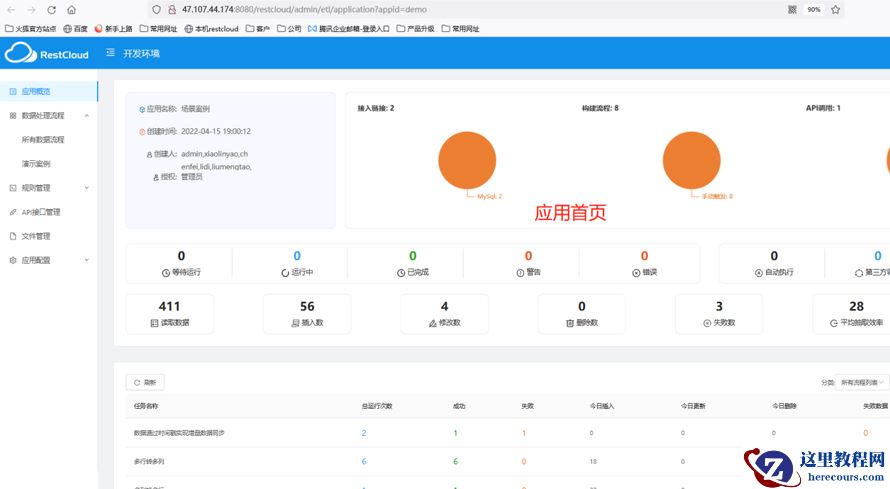The image size is (890, 489).
Task: Click the browser home icon
Action: click(x=71, y=9)
